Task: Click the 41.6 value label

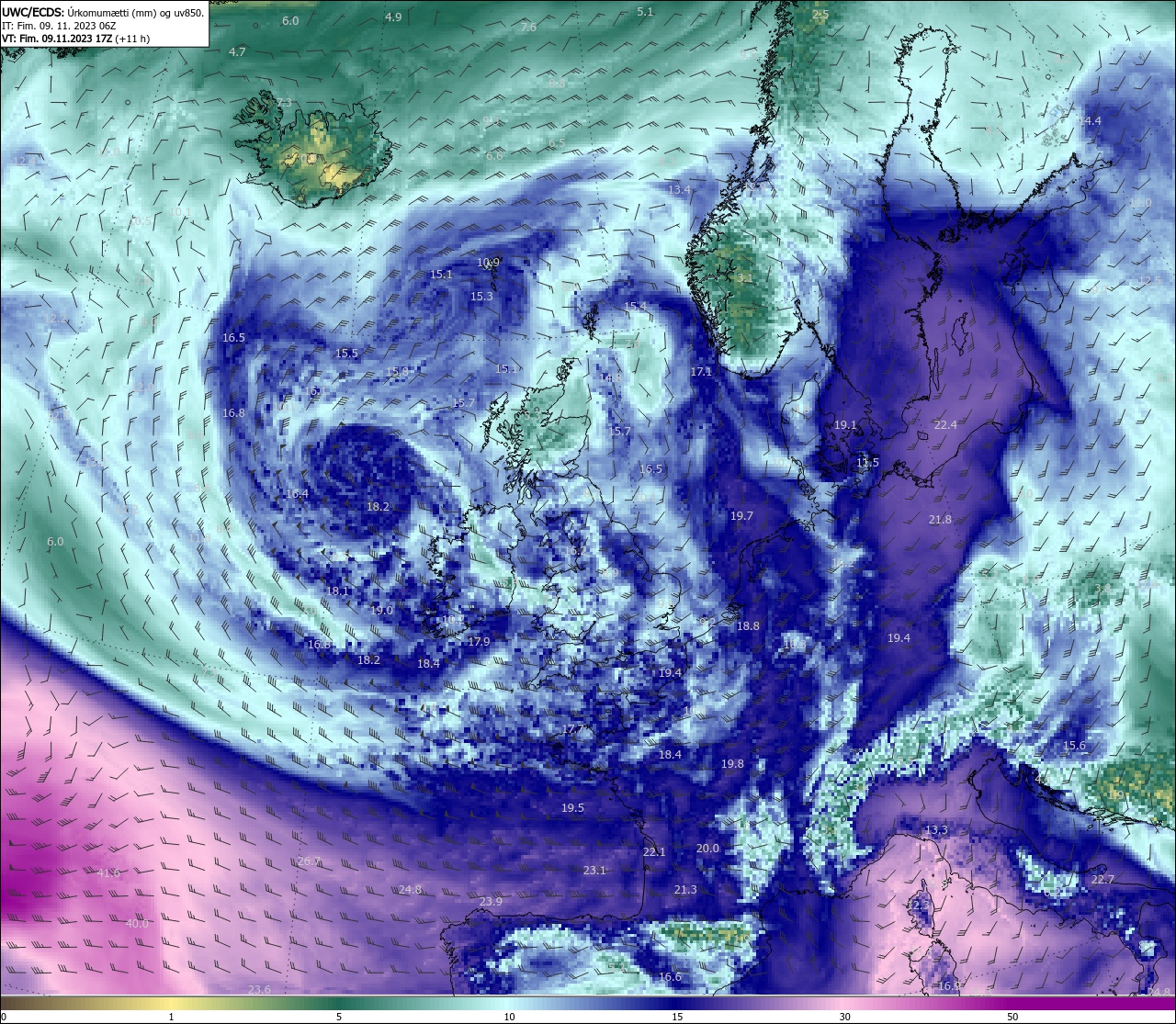Action: 108,872
